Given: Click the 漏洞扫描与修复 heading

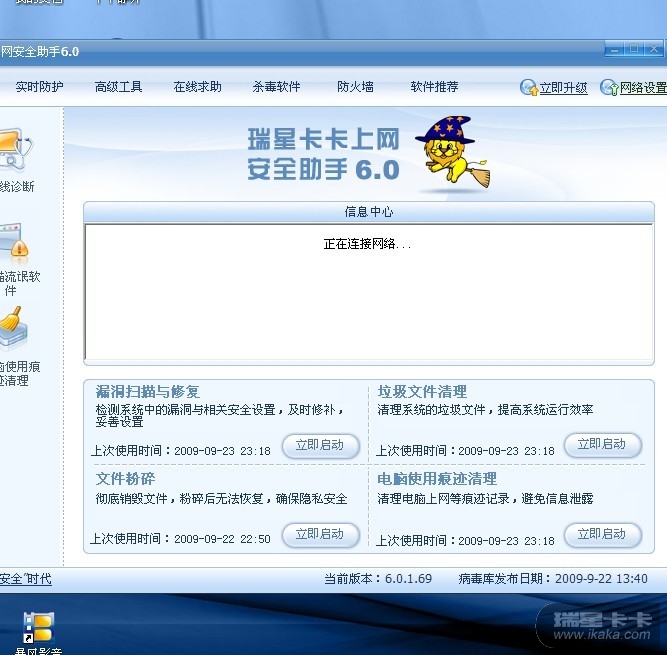Looking at the screenshot, I should click(x=148, y=391).
